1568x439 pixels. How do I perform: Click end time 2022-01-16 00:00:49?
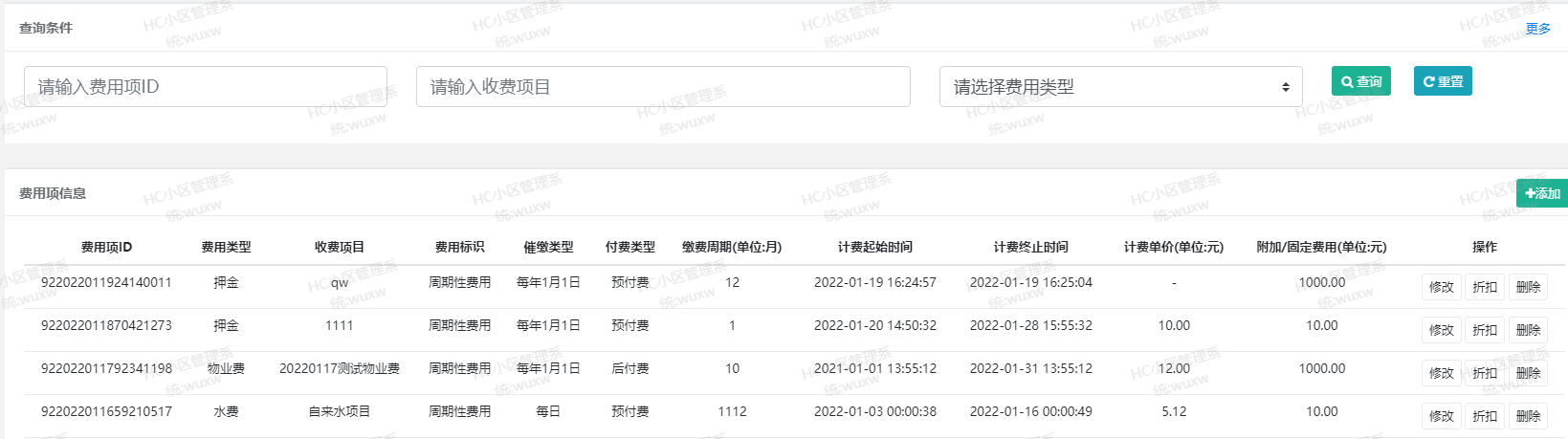[x=1031, y=411]
